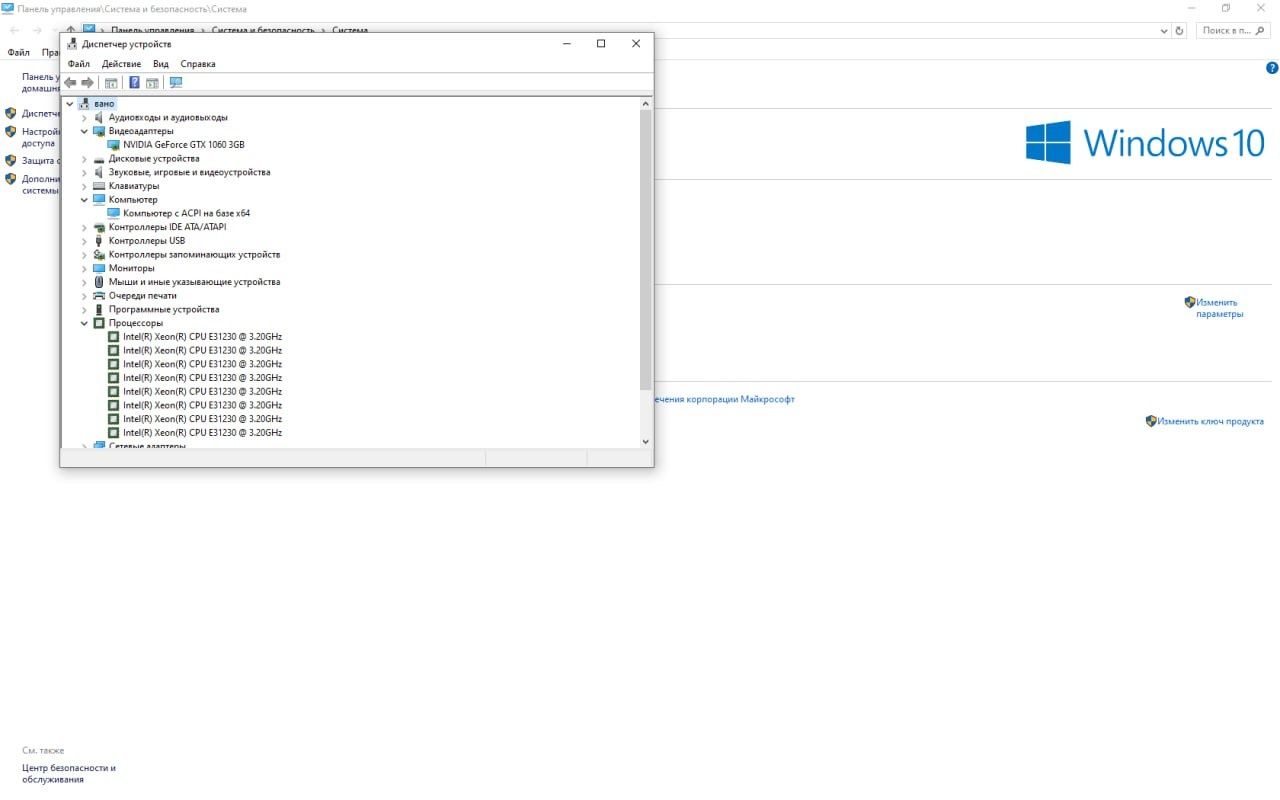This screenshot has height=800, width=1280.
Task: Open Центр безопасности и обслуживания link
Action: pyautogui.click(x=69, y=774)
